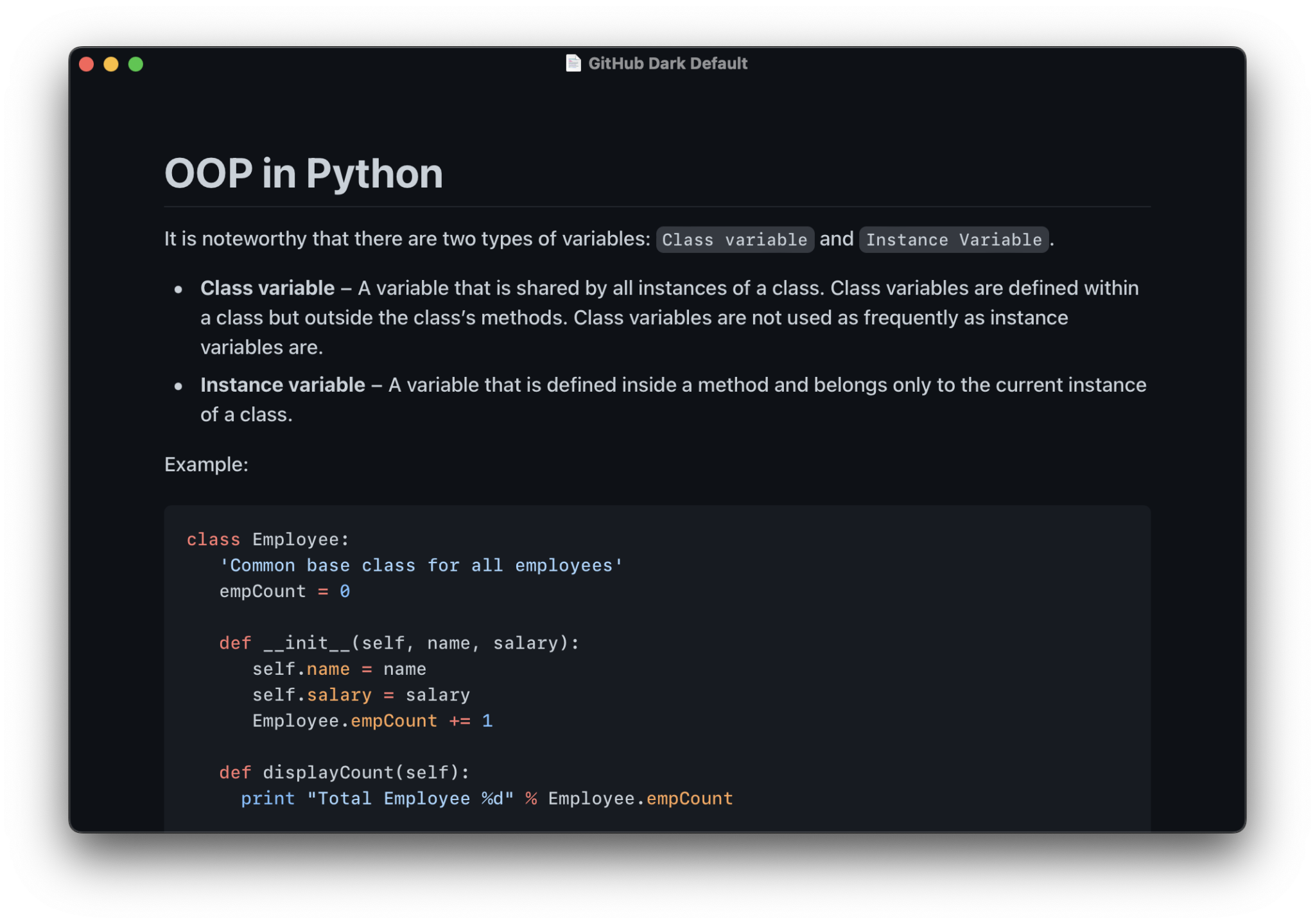Click the class keyword in code block
1315x924 pixels.
coord(213,539)
